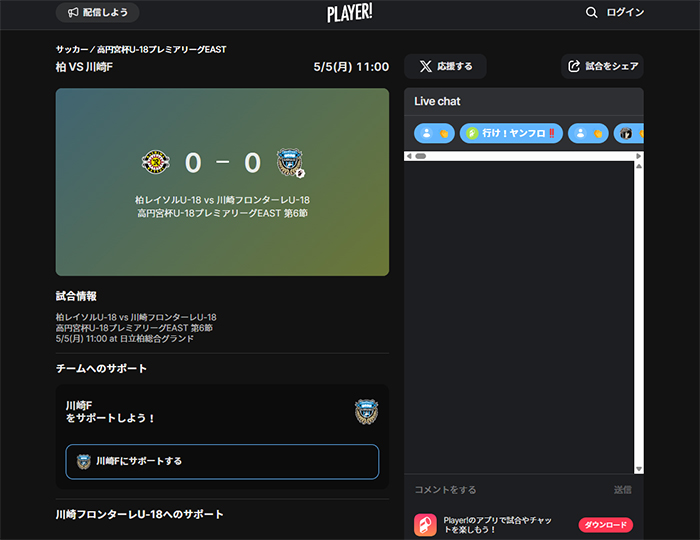Viewport: 700px width, 540px height.
Task: Click the PLAYER! logo
Action: (350, 13)
